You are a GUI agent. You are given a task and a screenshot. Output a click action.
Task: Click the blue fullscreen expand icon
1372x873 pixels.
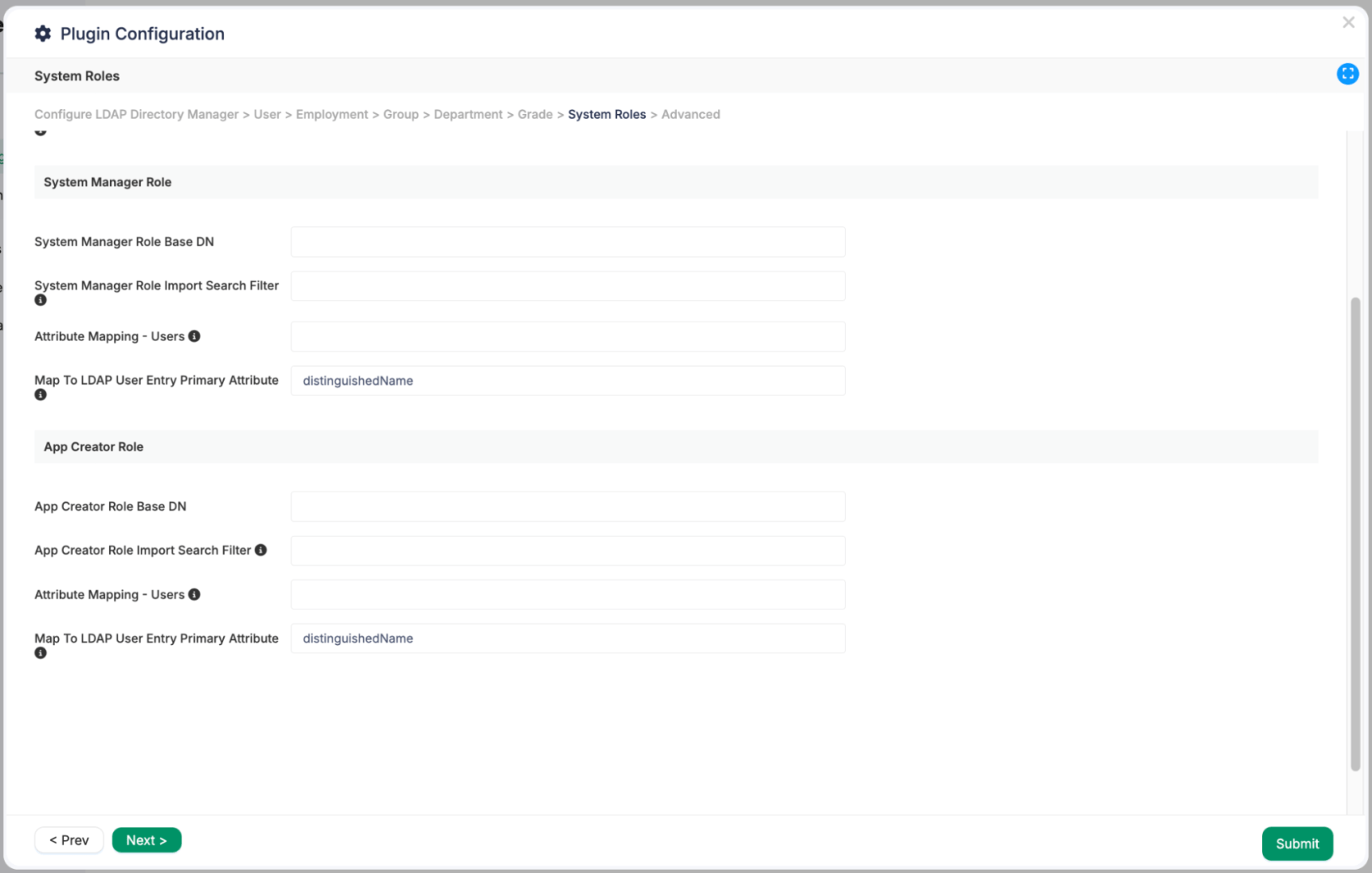[x=1347, y=74]
